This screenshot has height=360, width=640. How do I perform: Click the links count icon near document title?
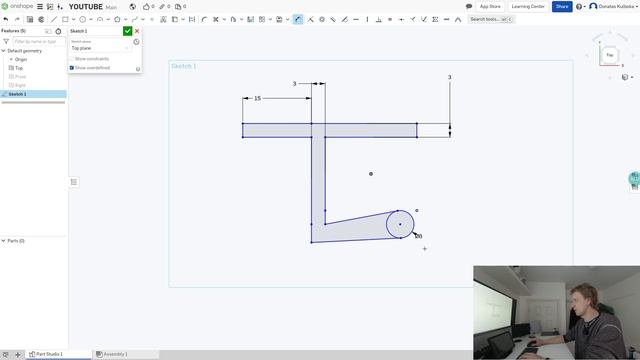tap(162, 7)
